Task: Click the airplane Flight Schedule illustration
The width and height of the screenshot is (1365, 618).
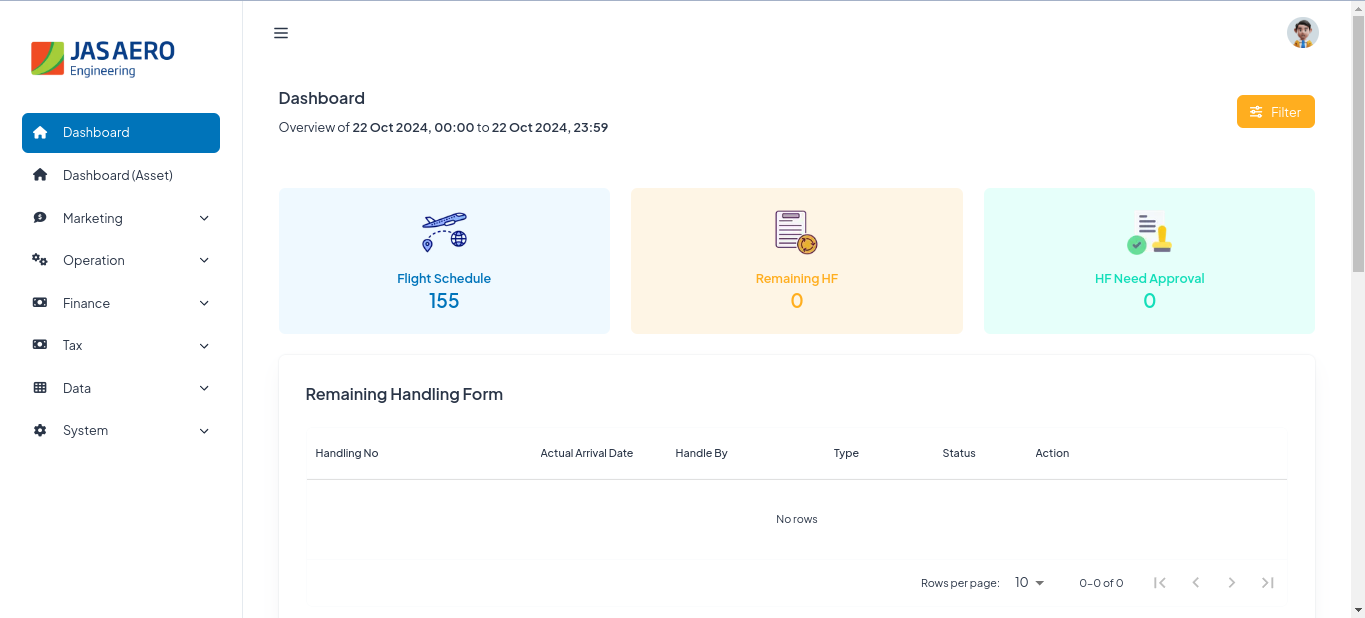Action: (444, 232)
